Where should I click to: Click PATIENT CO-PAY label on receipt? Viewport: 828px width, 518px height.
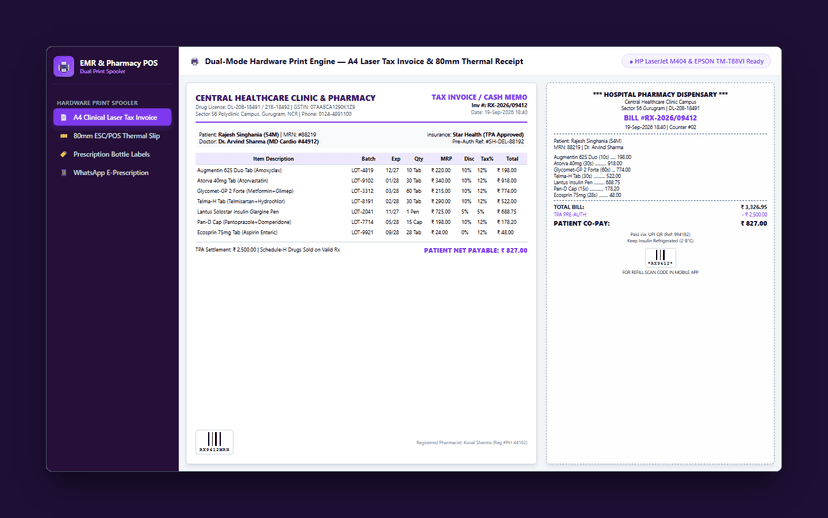click(581, 223)
